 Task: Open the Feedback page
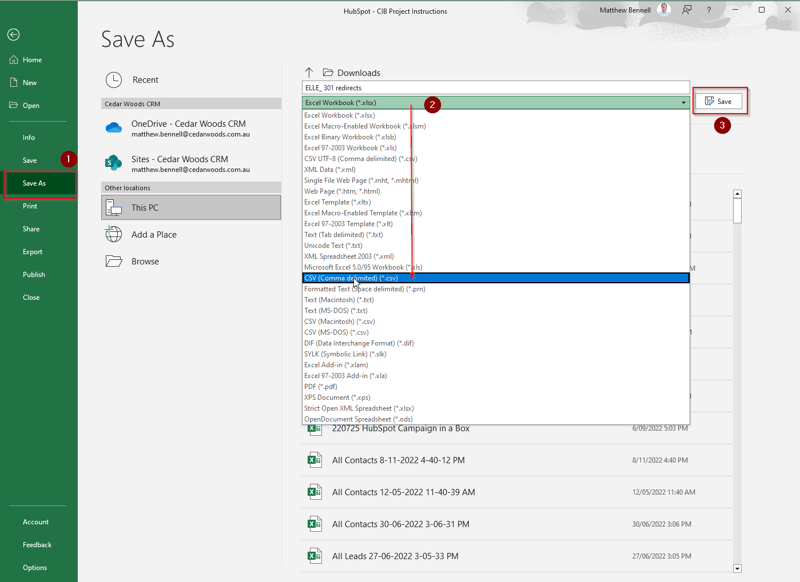tap(37, 545)
